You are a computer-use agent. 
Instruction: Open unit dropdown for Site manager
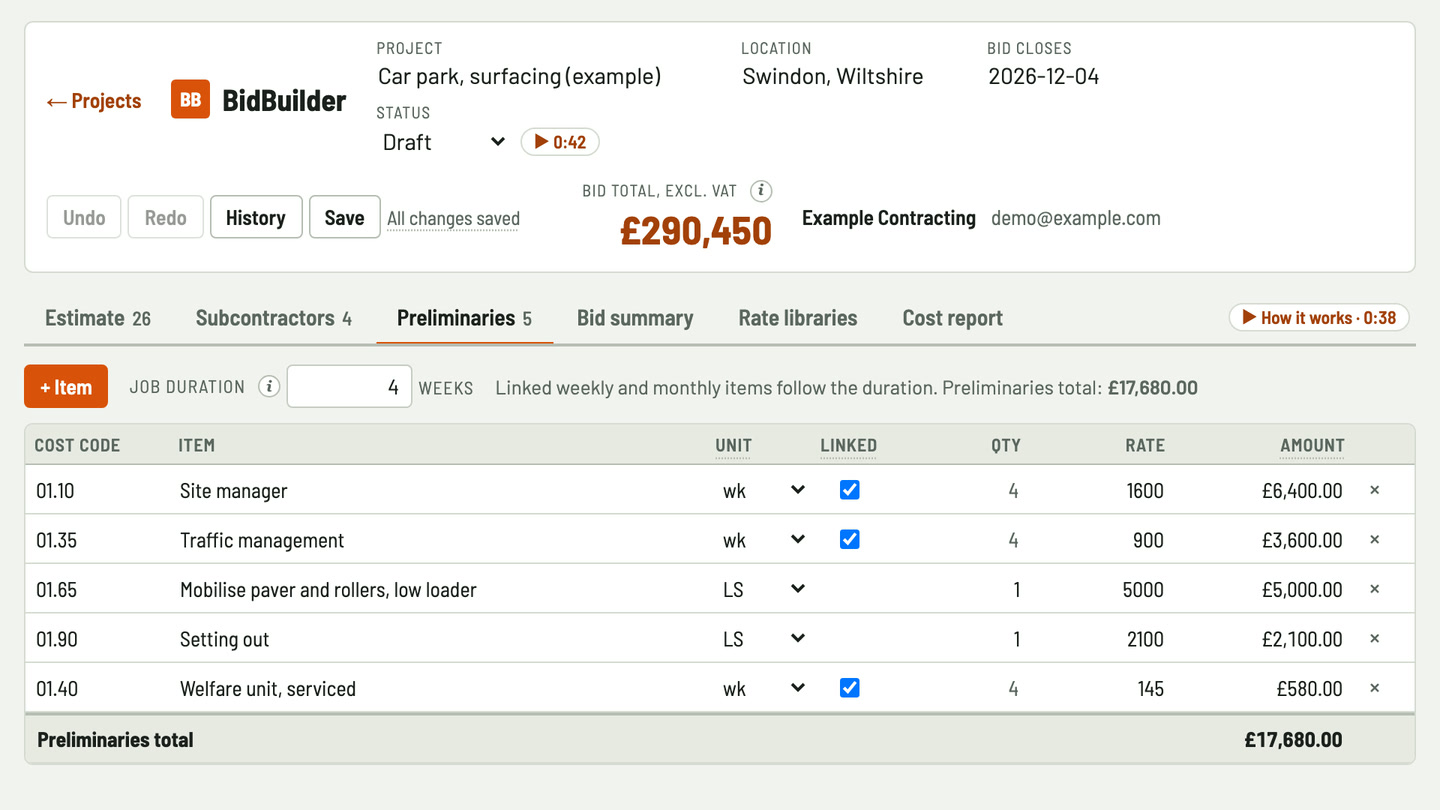(763, 490)
